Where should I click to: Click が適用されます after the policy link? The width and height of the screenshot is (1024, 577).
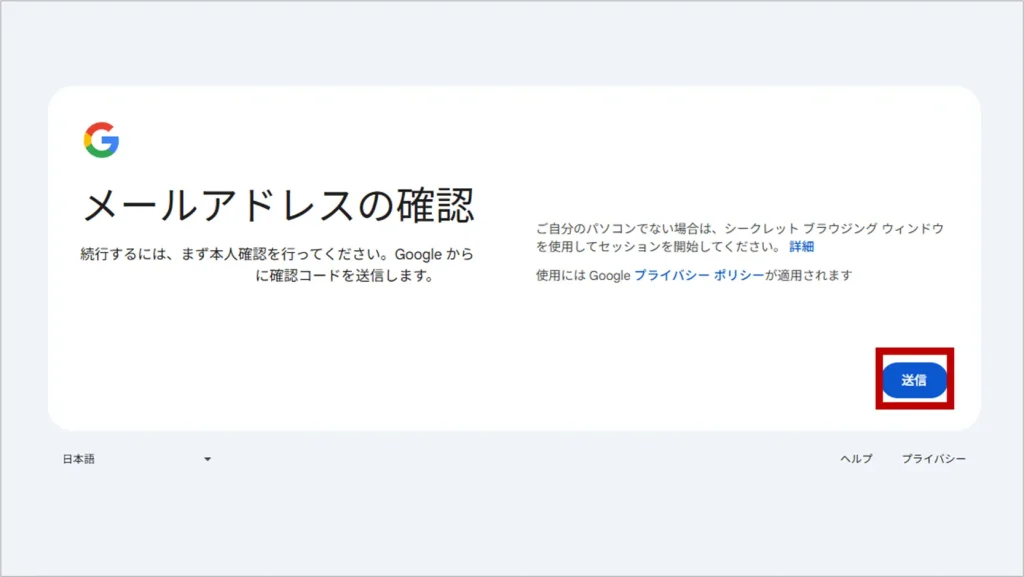809,275
